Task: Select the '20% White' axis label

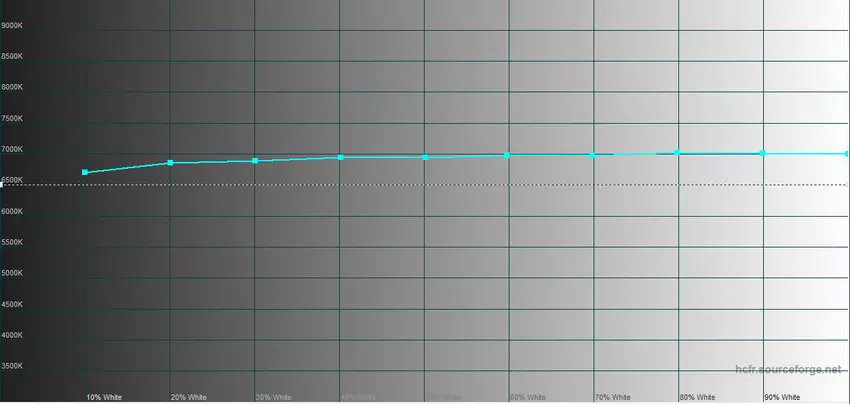Action: pos(188,397)
